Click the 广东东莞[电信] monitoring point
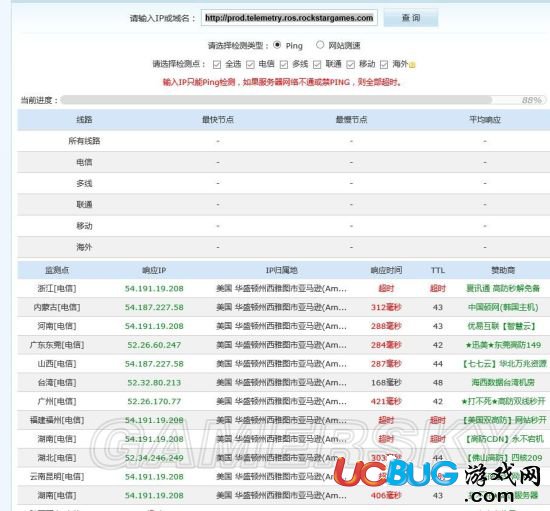550x511 pixels. (57, 345)
